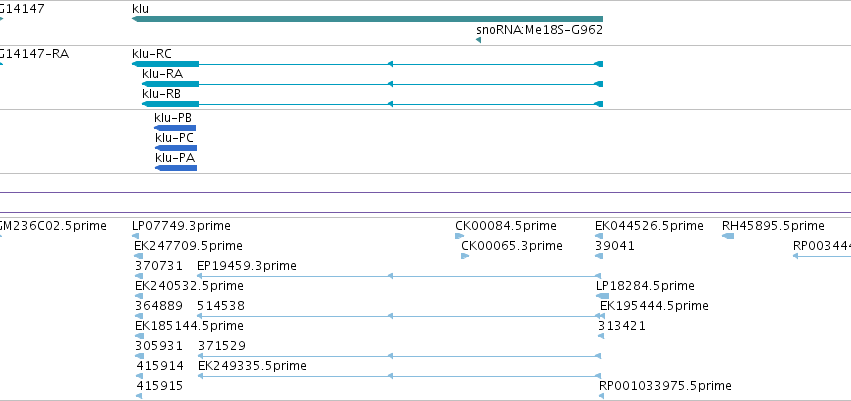Select the 371529 spliced EST

pyautogui.click(x=399, y=356)
